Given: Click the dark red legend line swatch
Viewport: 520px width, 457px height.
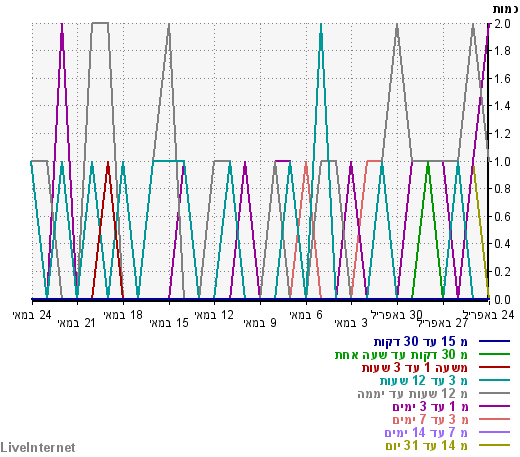Looking at the screenshot, I should (494, 367).
